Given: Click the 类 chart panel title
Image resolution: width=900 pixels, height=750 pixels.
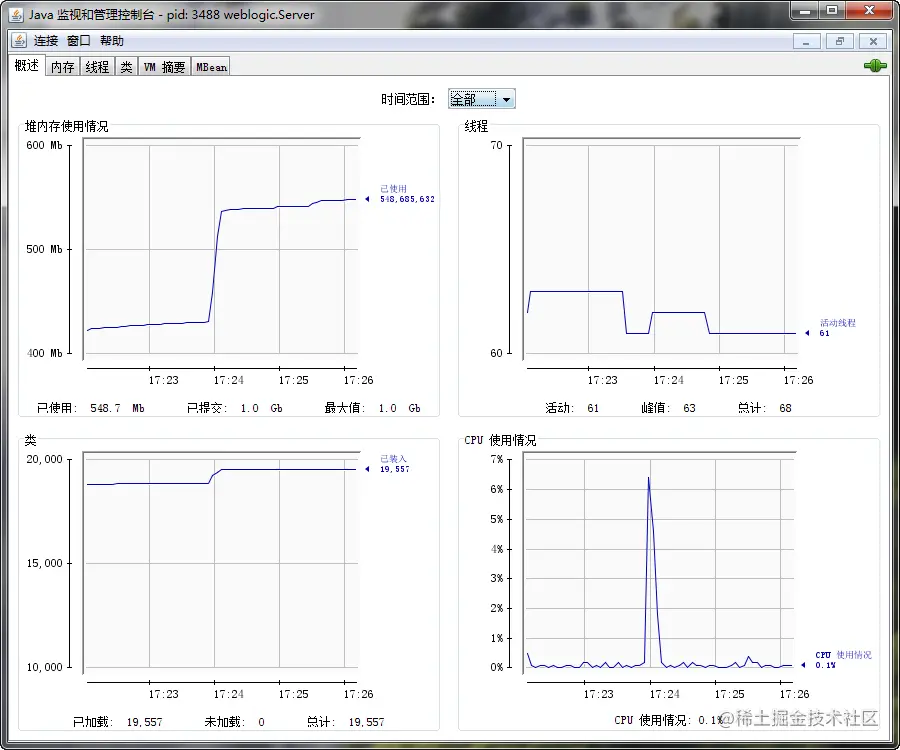Looking at the screenshot, I should pyautogui.click(x=30, y=440).
